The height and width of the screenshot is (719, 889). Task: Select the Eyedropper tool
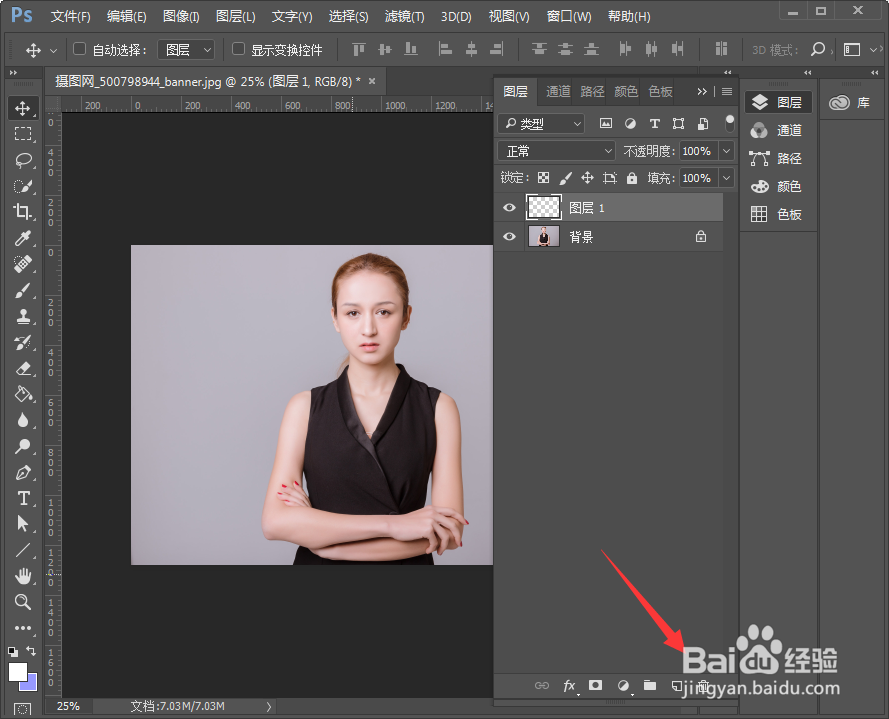[23, 238]
